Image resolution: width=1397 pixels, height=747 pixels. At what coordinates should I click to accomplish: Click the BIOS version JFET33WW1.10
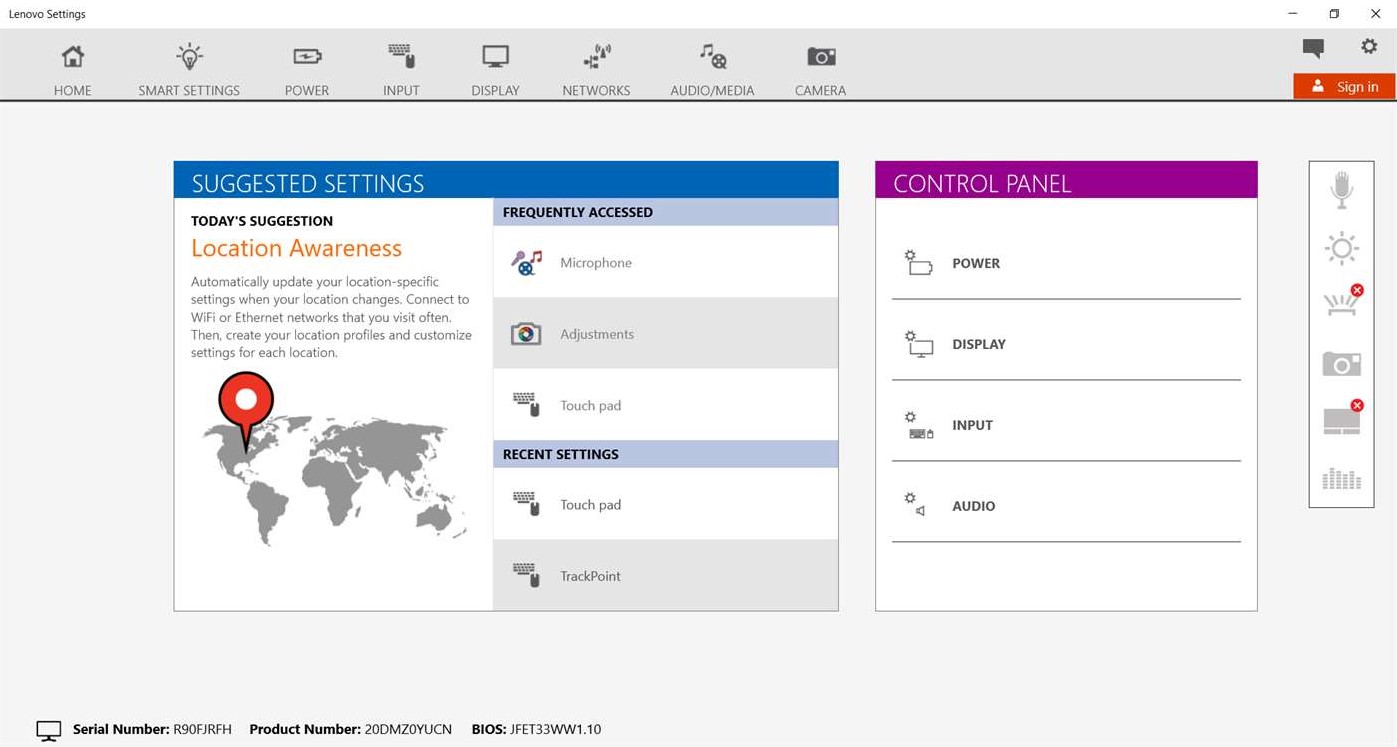click(555, 729)
